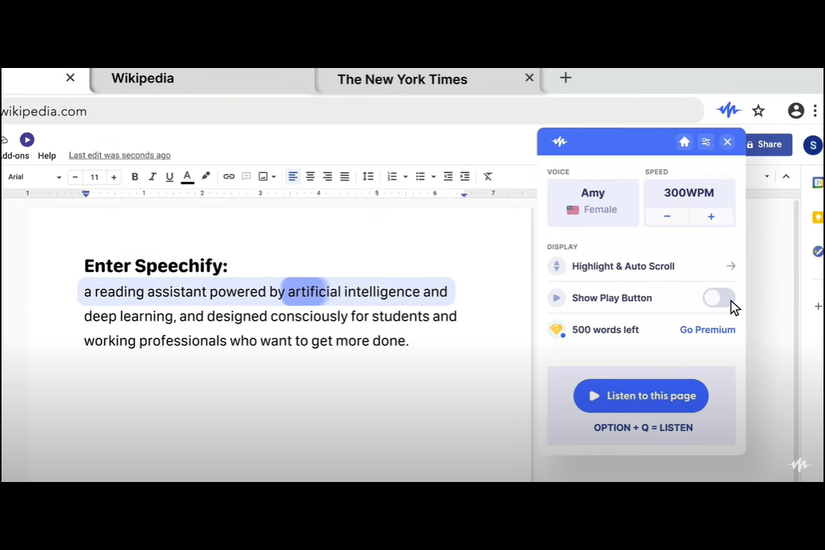Viewport: 825px width, 550px height.
Task: Decrease the indent
Action: pyautogui.click(x=448, y=176)
